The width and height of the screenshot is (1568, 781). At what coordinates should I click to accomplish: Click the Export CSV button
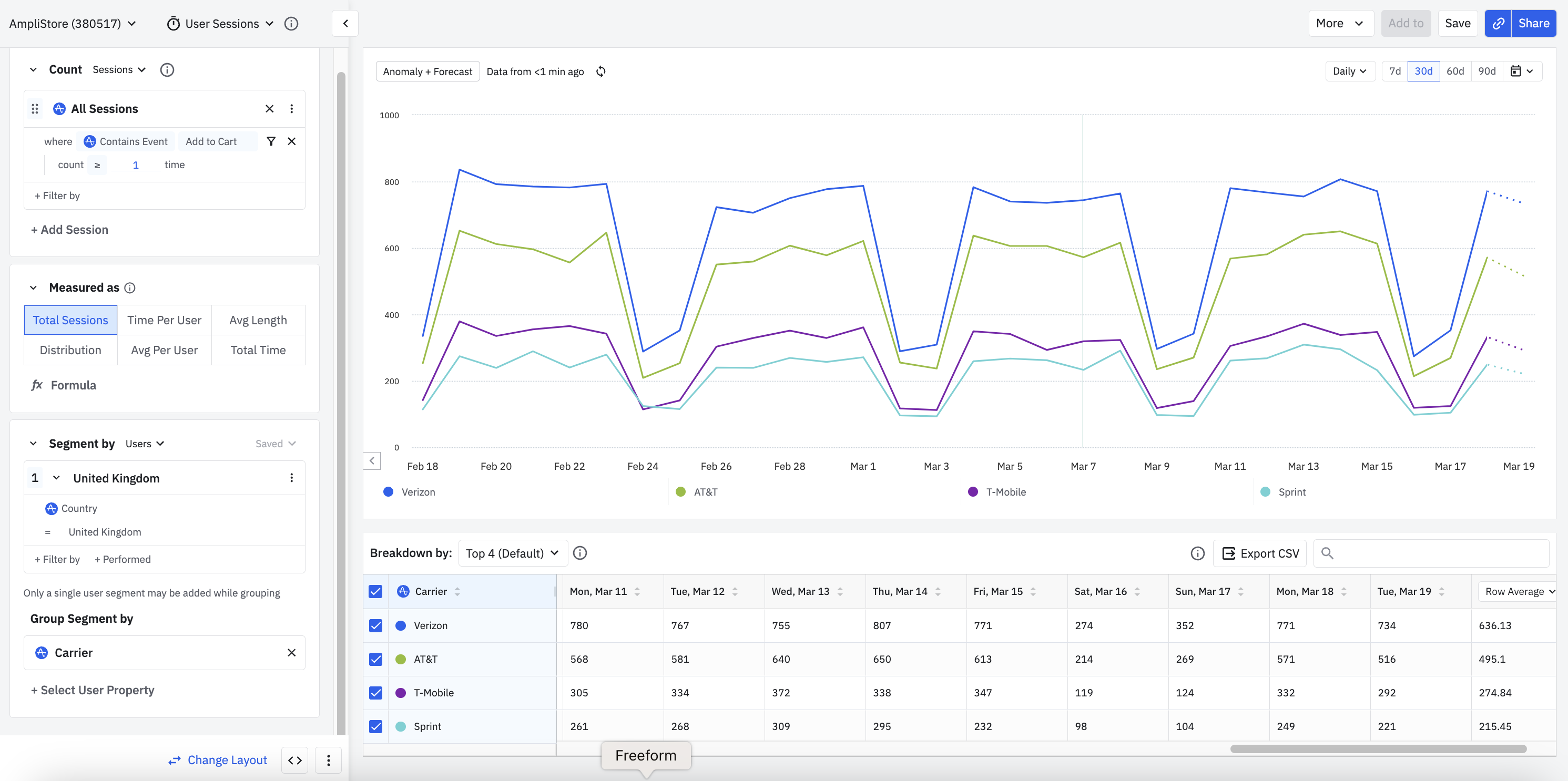(x=1260, y=553)
